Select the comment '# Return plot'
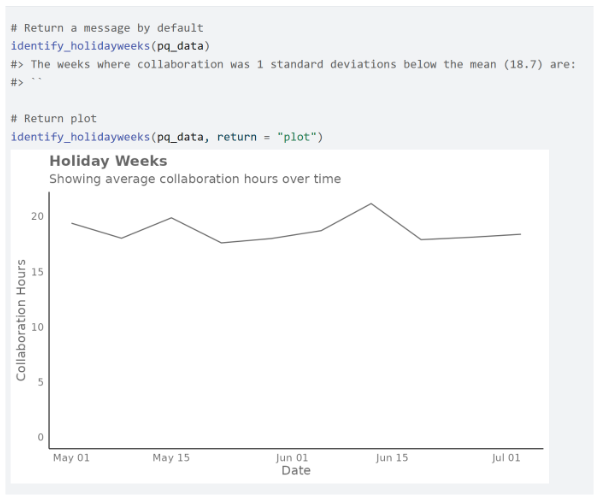 (x=54, y=118)
